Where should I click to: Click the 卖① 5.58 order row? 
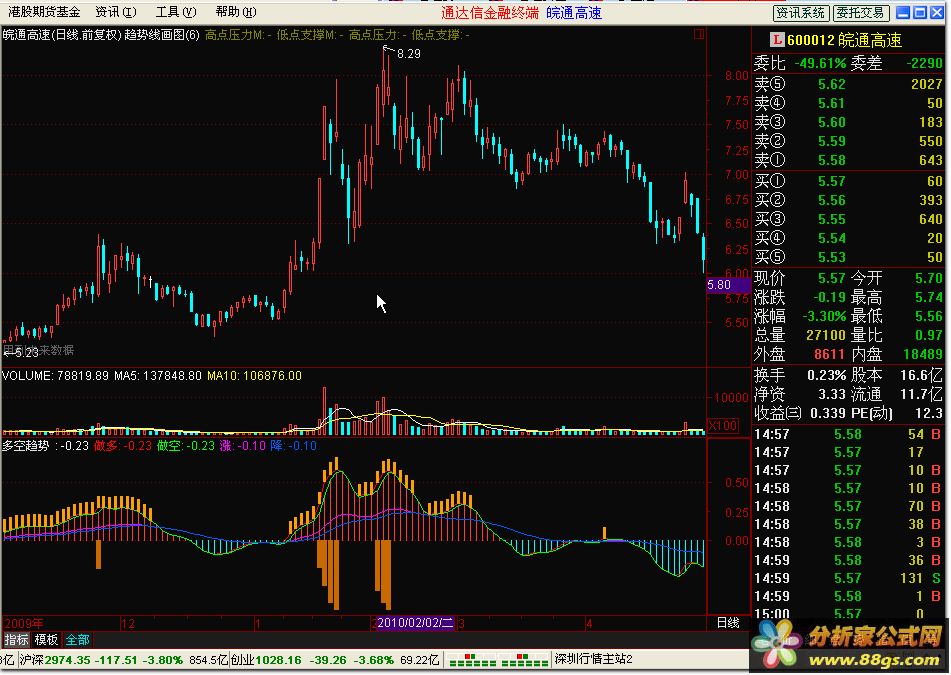coord(849,160)
